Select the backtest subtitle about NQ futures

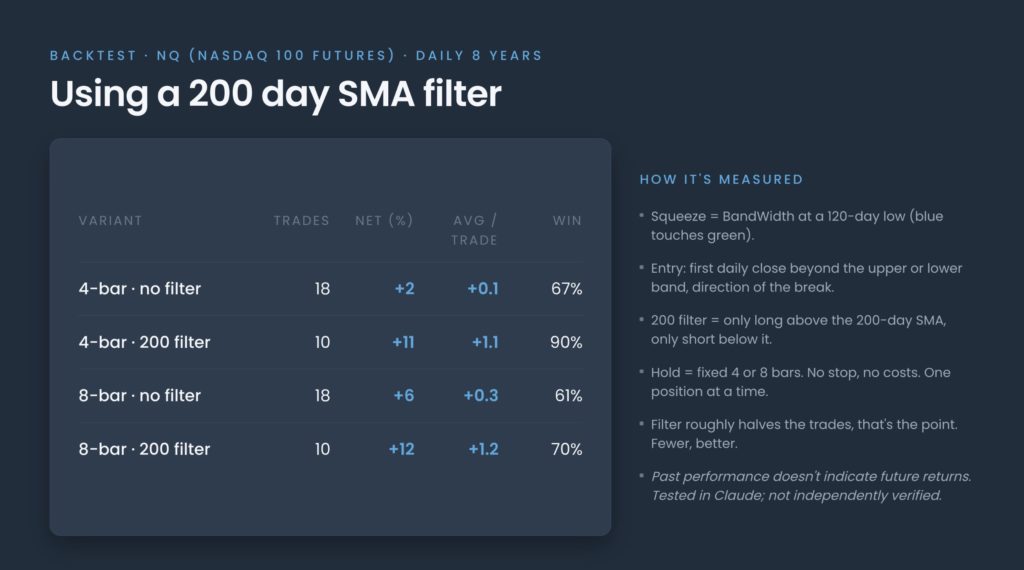(x=296, y=55)
